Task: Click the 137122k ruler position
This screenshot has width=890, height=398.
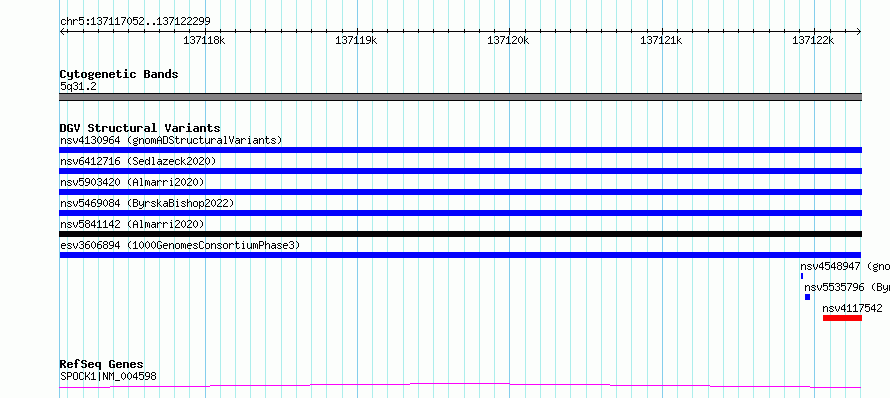Action: [813, 40]
